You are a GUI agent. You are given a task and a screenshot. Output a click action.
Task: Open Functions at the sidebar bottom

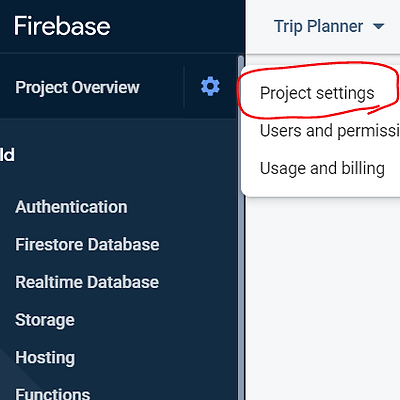(x=53, y=394)
